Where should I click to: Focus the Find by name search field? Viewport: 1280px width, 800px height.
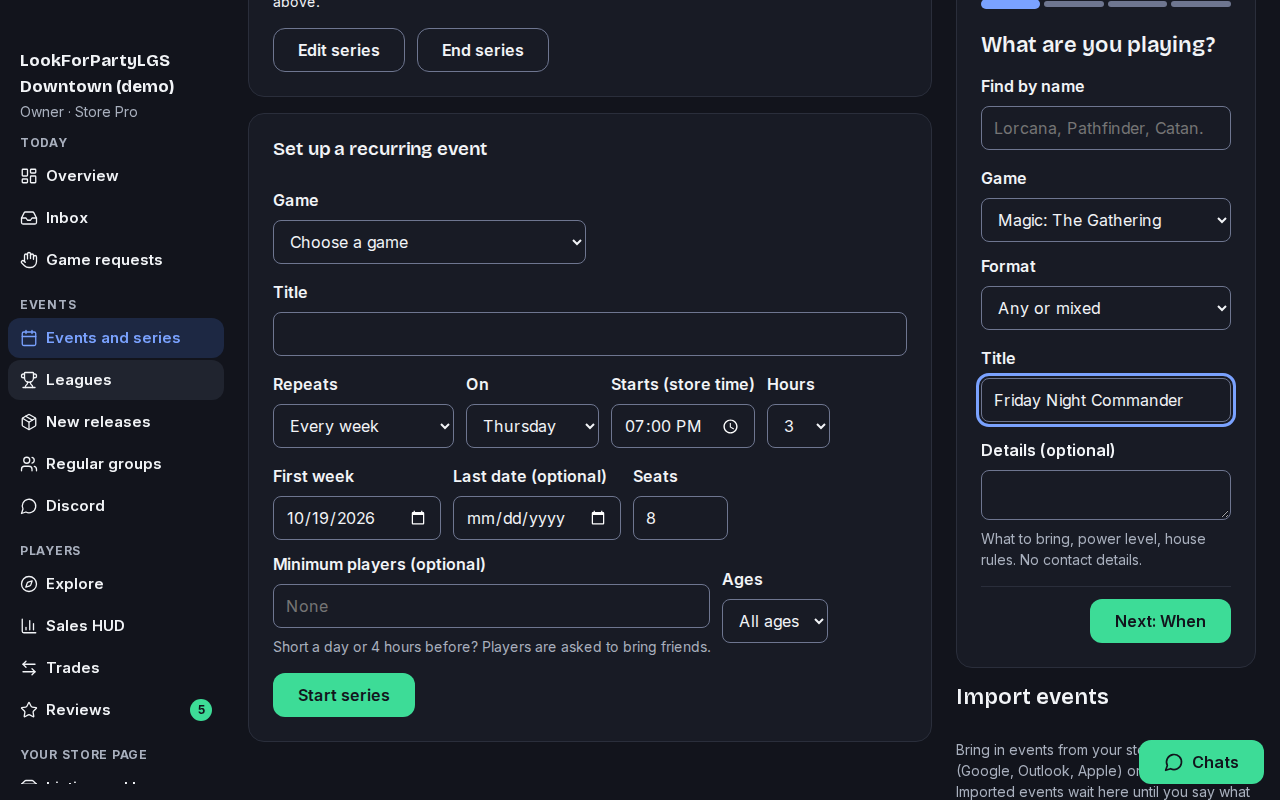(1106, 128)
